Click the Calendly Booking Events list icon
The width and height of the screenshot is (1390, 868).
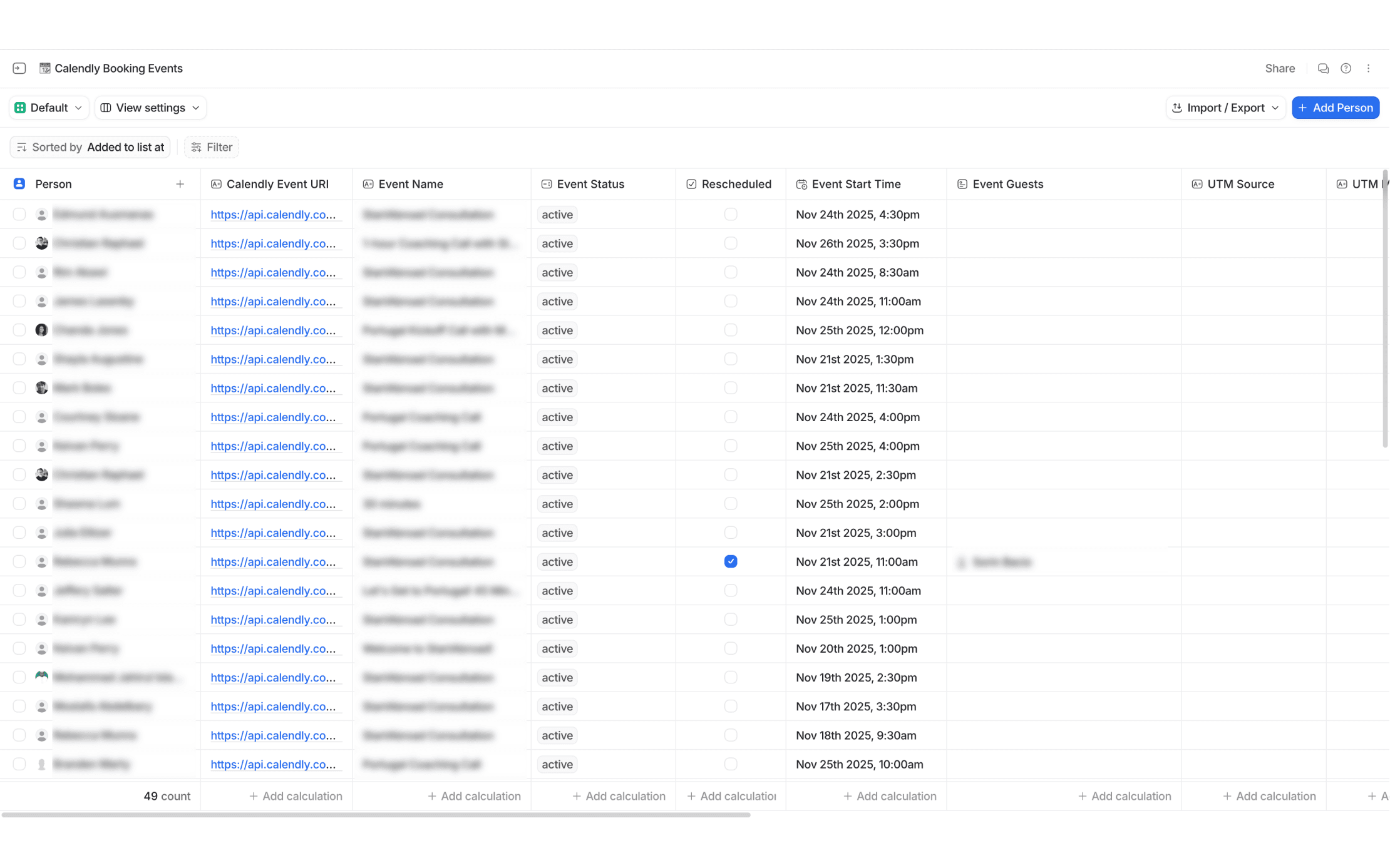[45, 68]
